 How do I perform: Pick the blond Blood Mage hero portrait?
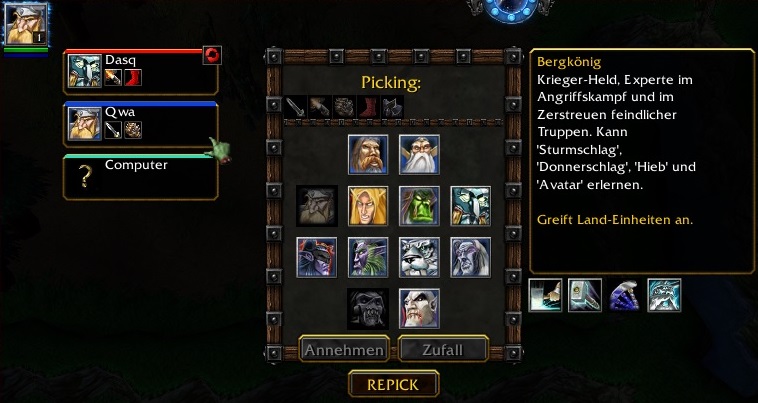[368, 206]
